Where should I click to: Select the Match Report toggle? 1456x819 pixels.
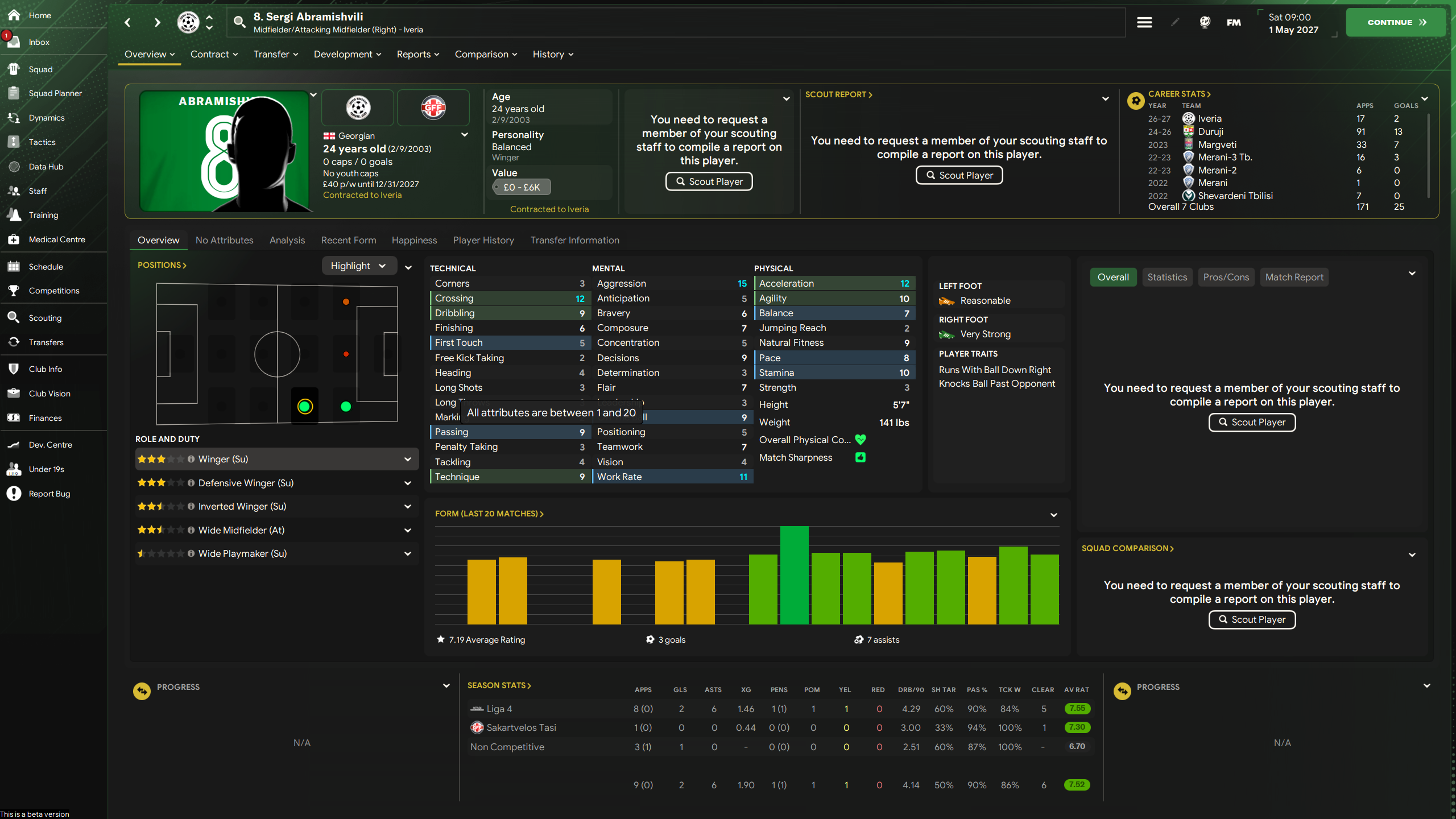tap(1294, 277)
